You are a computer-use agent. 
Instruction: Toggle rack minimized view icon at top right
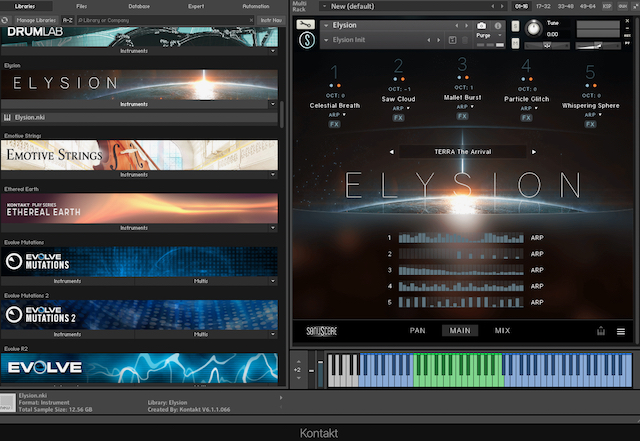click(x=634, y=6)
